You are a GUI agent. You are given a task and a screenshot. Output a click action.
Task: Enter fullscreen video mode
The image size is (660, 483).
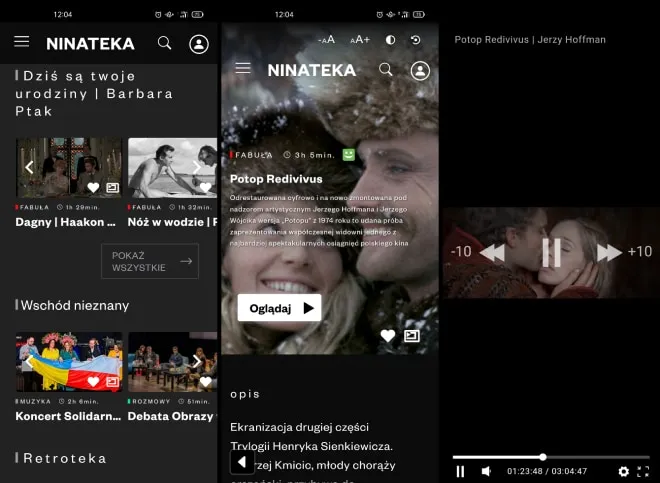click(x=643, y=471)
